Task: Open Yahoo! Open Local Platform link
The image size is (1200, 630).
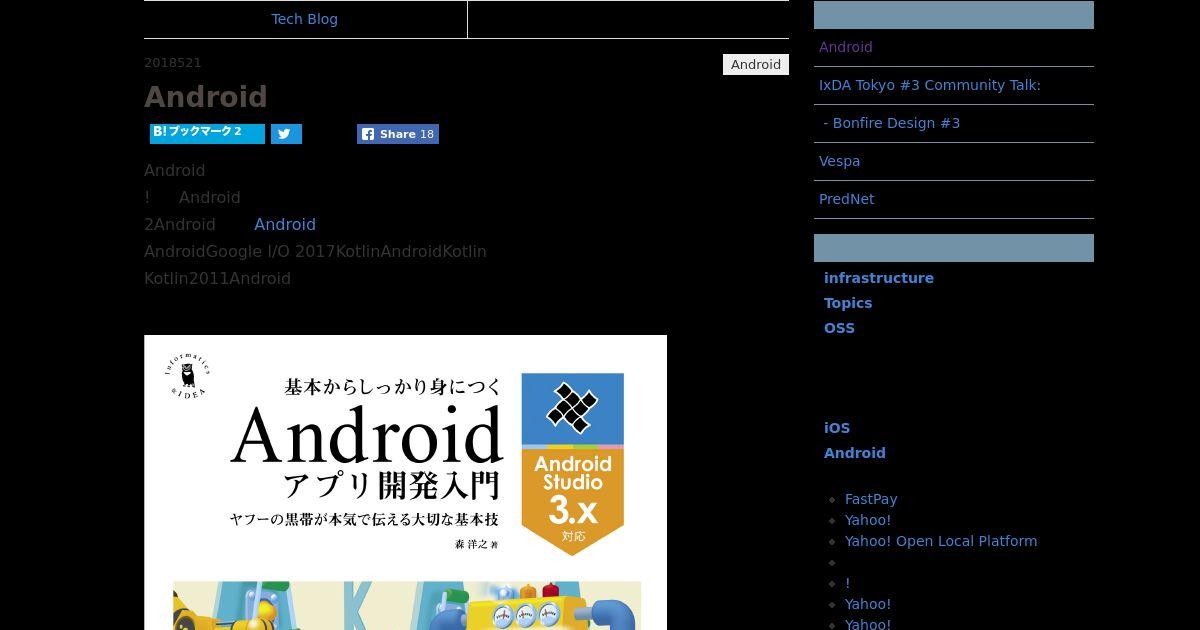Action: (x=941, y=541)
